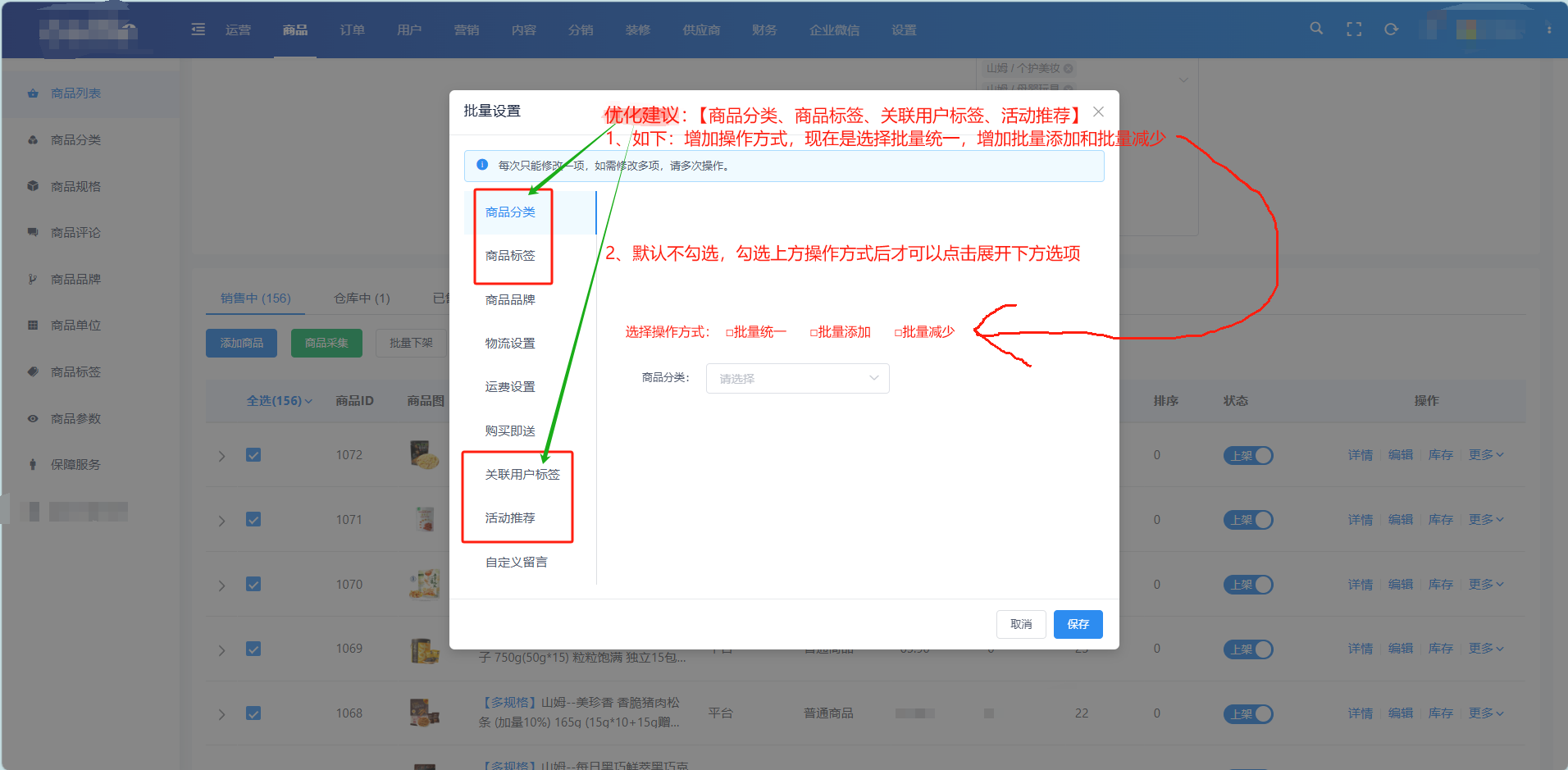The height and width of the screenshot is (770, 1568).
Task: Select 运费设置 in batch settings
Action: [x=510, y=386]
